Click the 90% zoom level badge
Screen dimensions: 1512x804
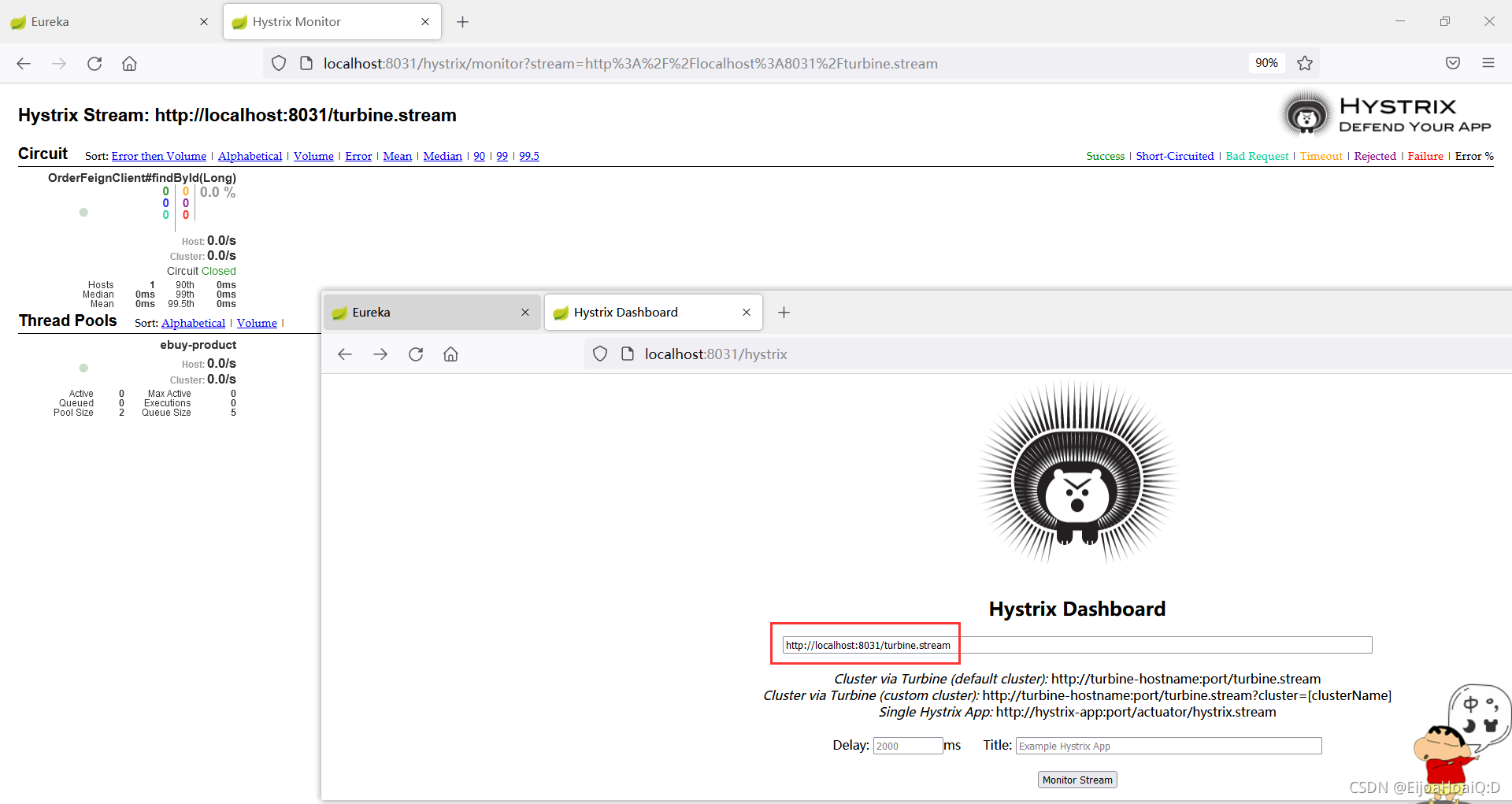pos(1266,63)
